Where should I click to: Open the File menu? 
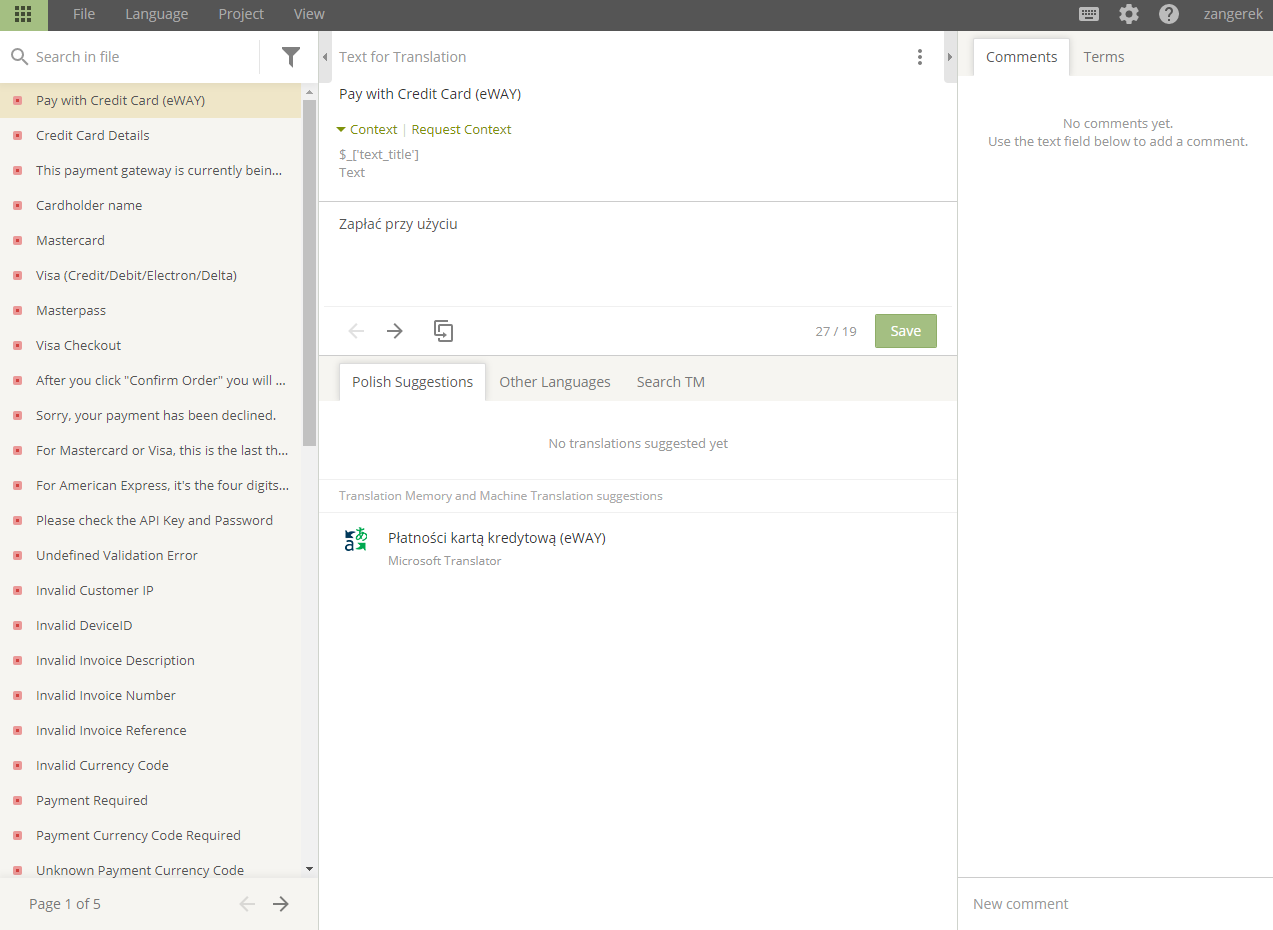coord(84,14)
